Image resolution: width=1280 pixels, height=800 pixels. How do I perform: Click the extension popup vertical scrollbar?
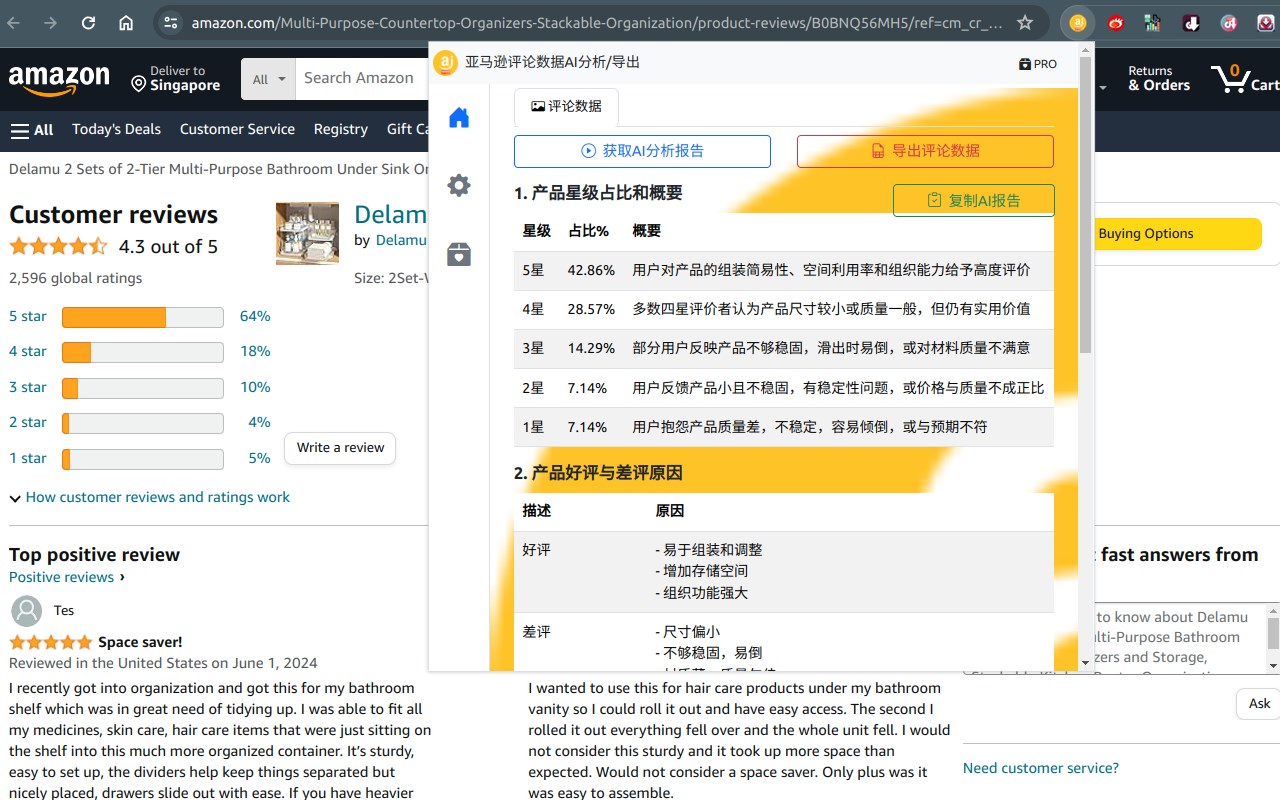point(1086,205)
